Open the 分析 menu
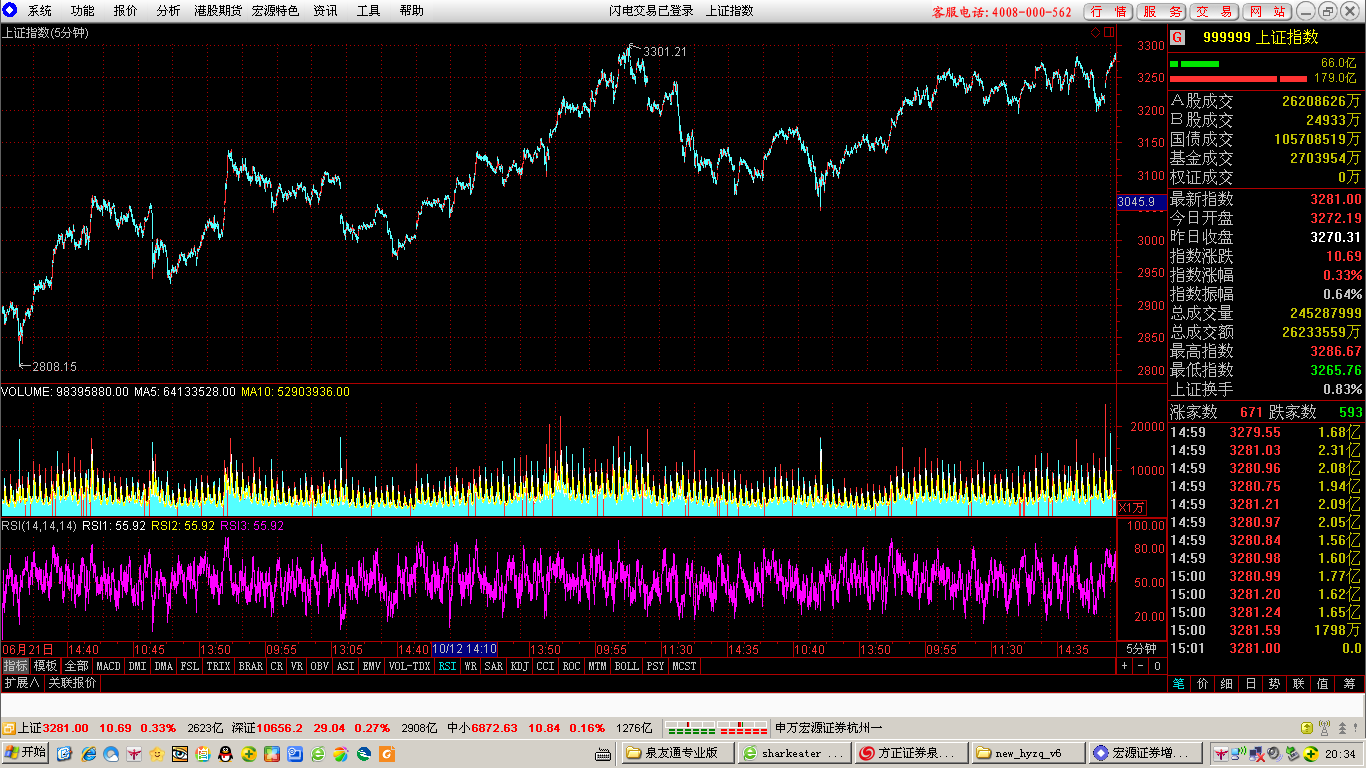This screenshot has width=1366, height=768. [x=169, y=11]
